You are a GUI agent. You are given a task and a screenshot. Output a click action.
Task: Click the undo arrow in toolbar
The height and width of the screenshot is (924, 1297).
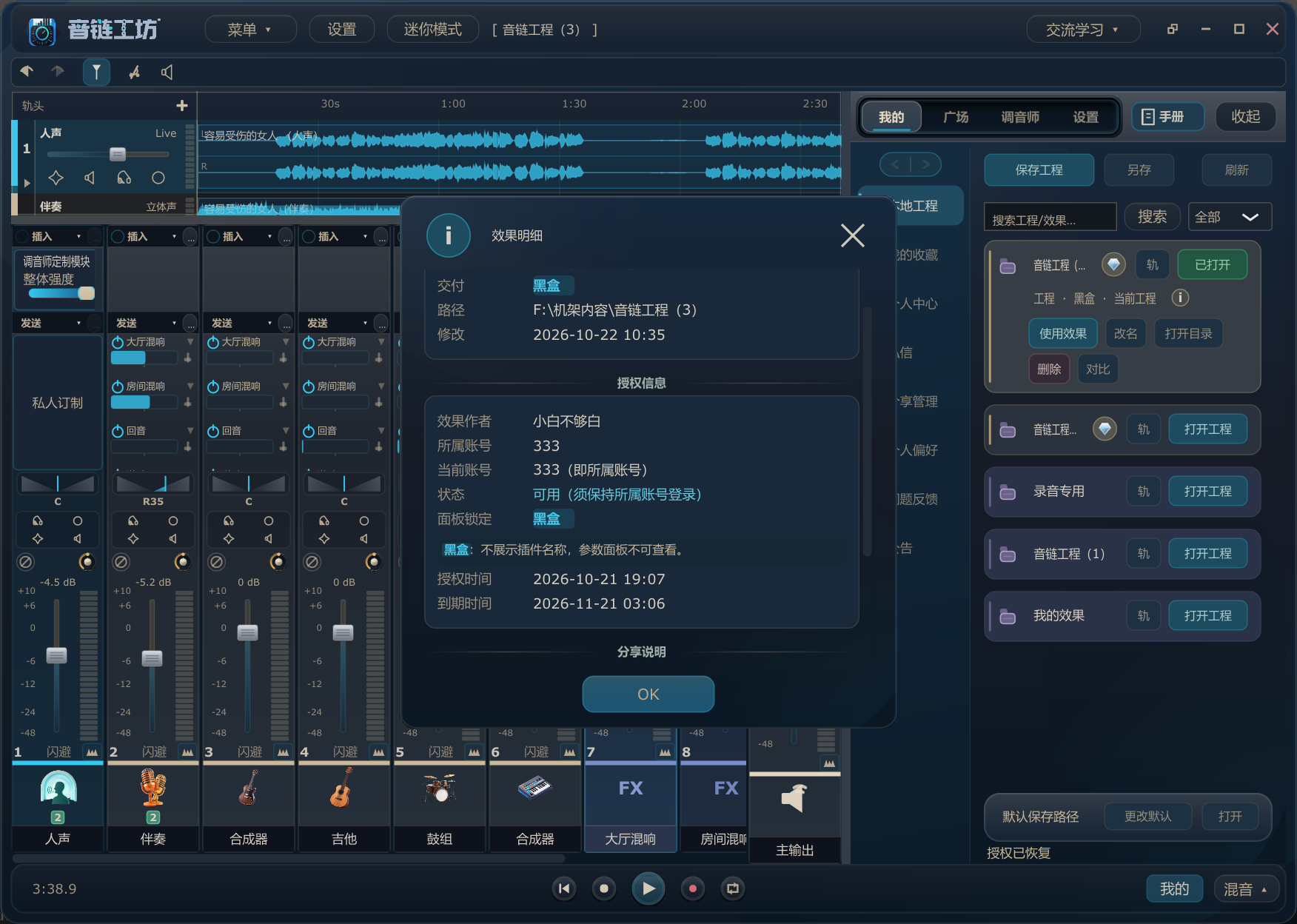(27, 71)
